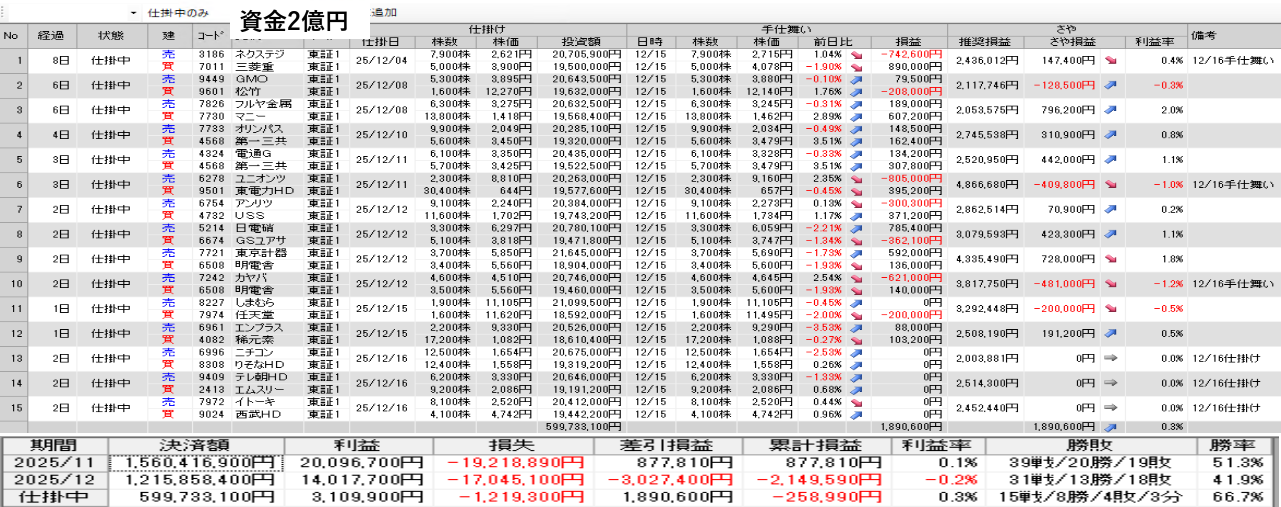Click the red down arrow in row 6's さや損益

pos(1111,185)
